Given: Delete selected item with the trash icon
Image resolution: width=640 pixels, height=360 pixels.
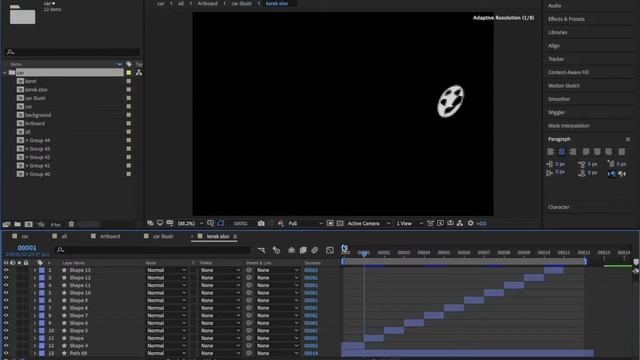Looking at the screenshot, I should click(71, 224).
